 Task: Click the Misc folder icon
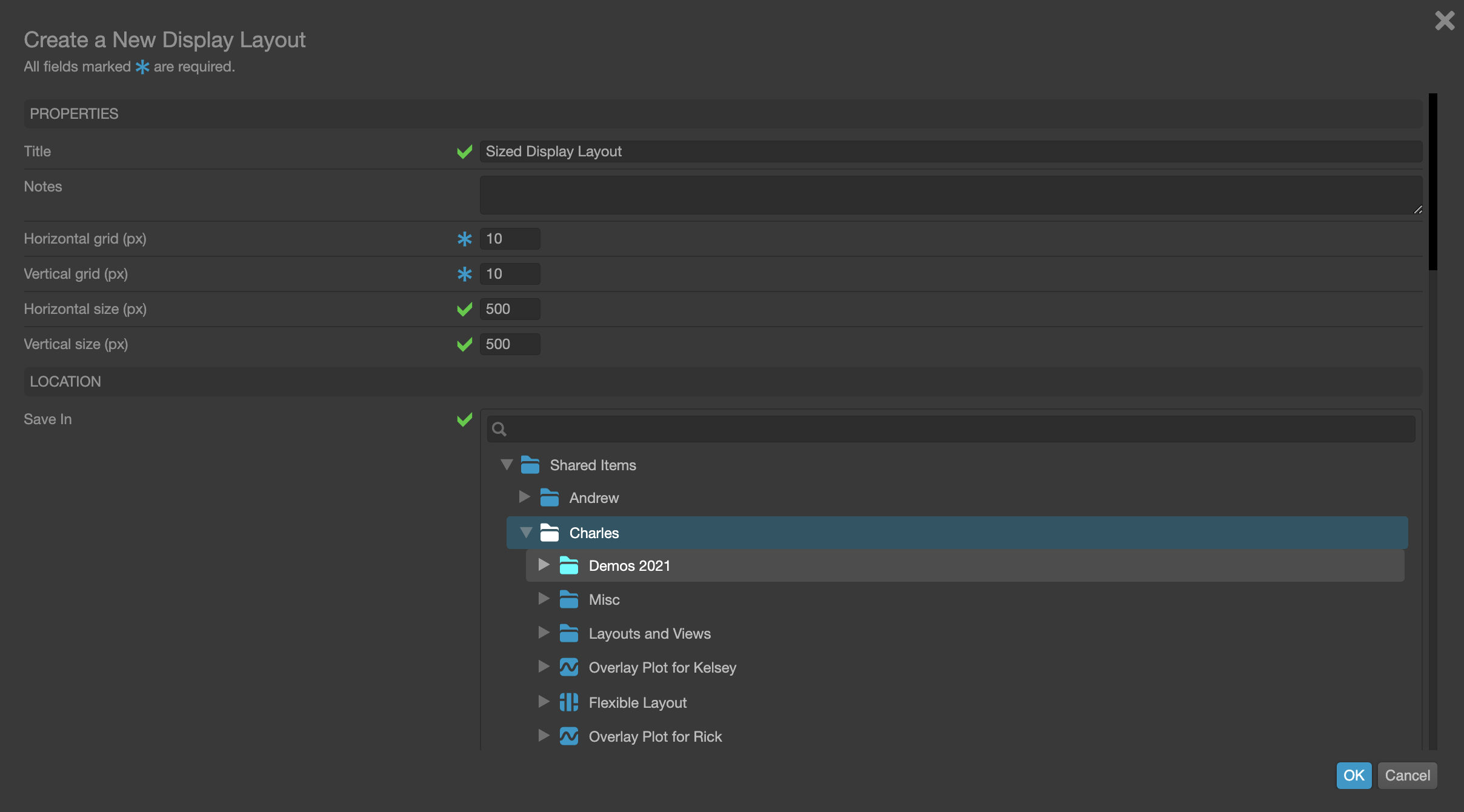coord(569,599)
